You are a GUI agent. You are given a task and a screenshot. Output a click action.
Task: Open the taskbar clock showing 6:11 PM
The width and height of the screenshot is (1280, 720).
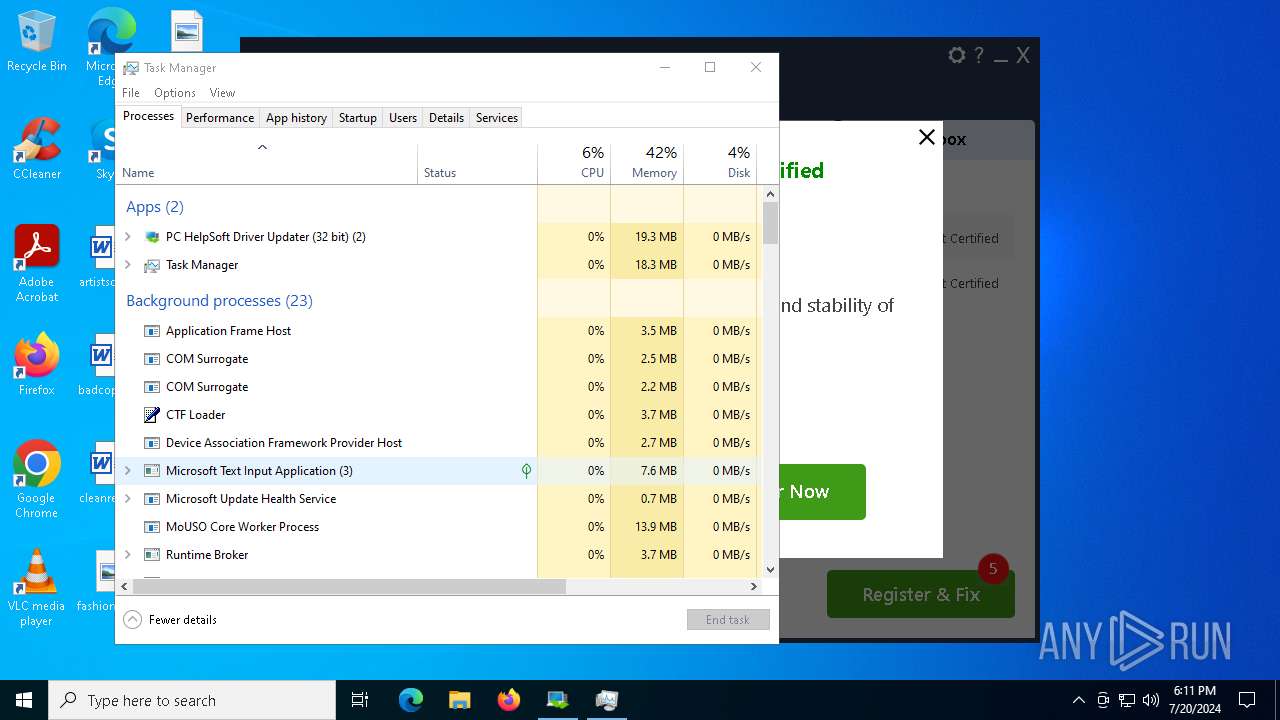[x=1194, y=700]
